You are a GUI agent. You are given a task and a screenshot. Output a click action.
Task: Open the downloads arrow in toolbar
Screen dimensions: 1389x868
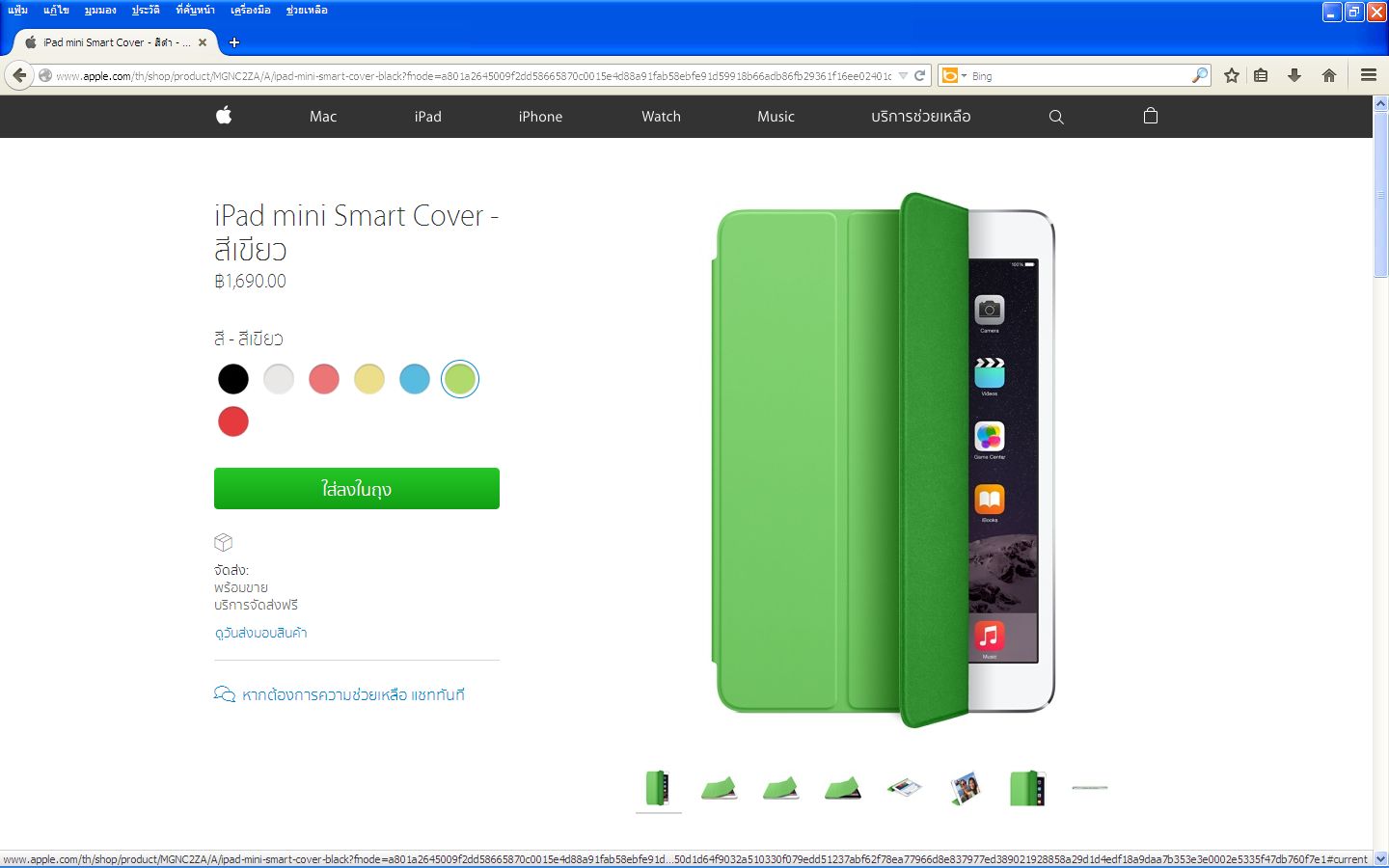1294,75
